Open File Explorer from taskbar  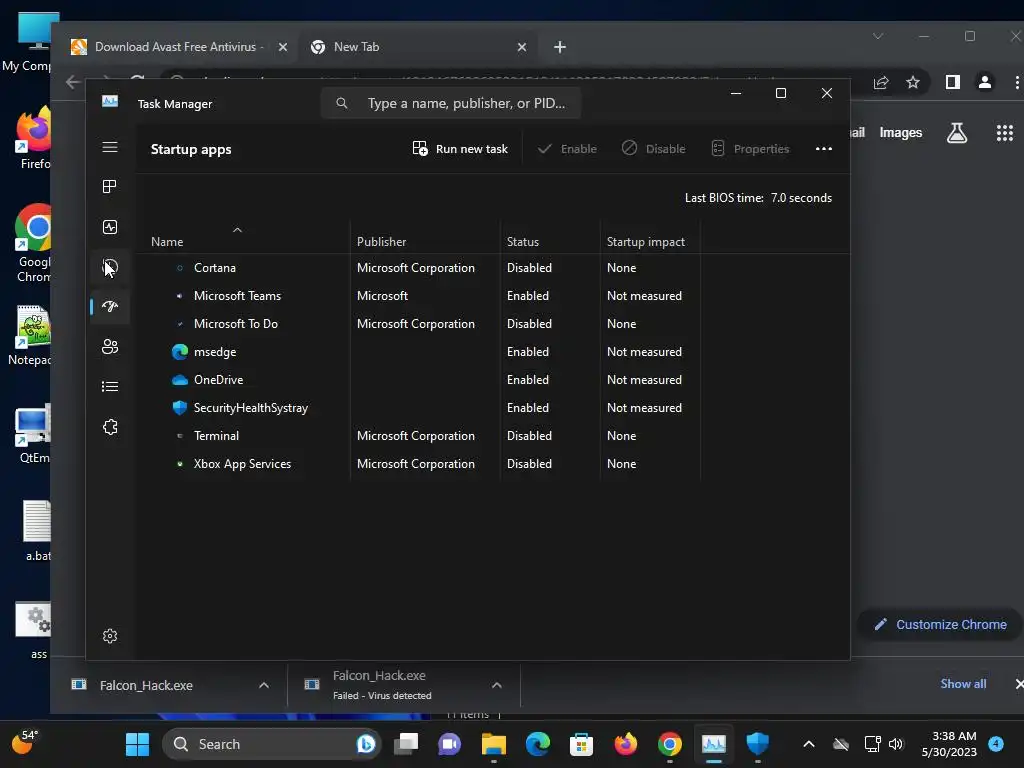(494, 744)
